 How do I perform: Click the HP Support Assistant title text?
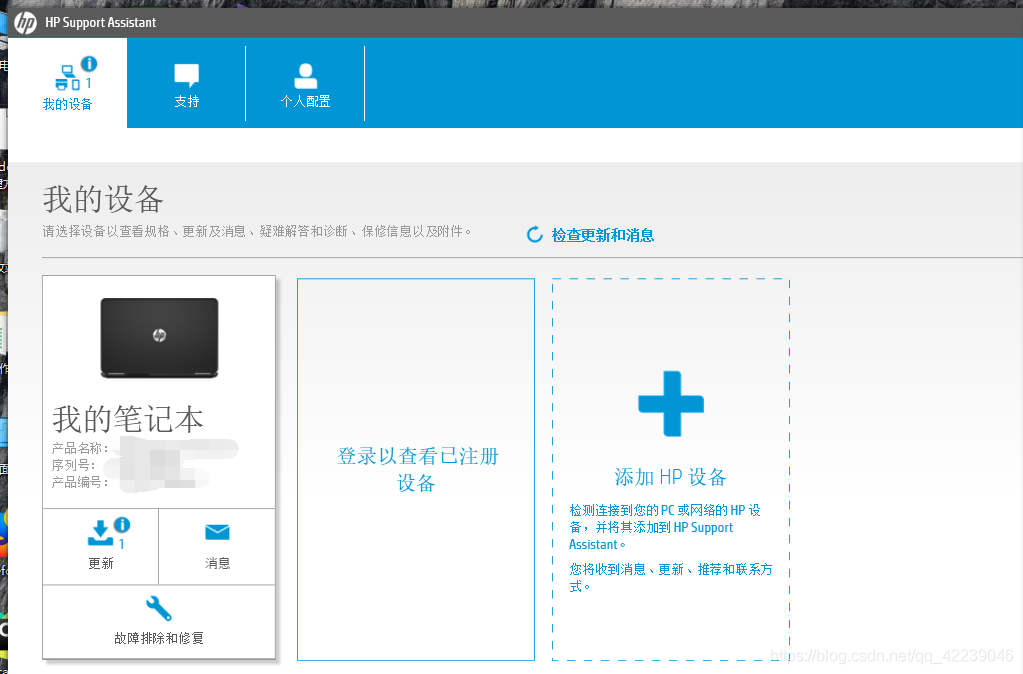tap(100, 23)
